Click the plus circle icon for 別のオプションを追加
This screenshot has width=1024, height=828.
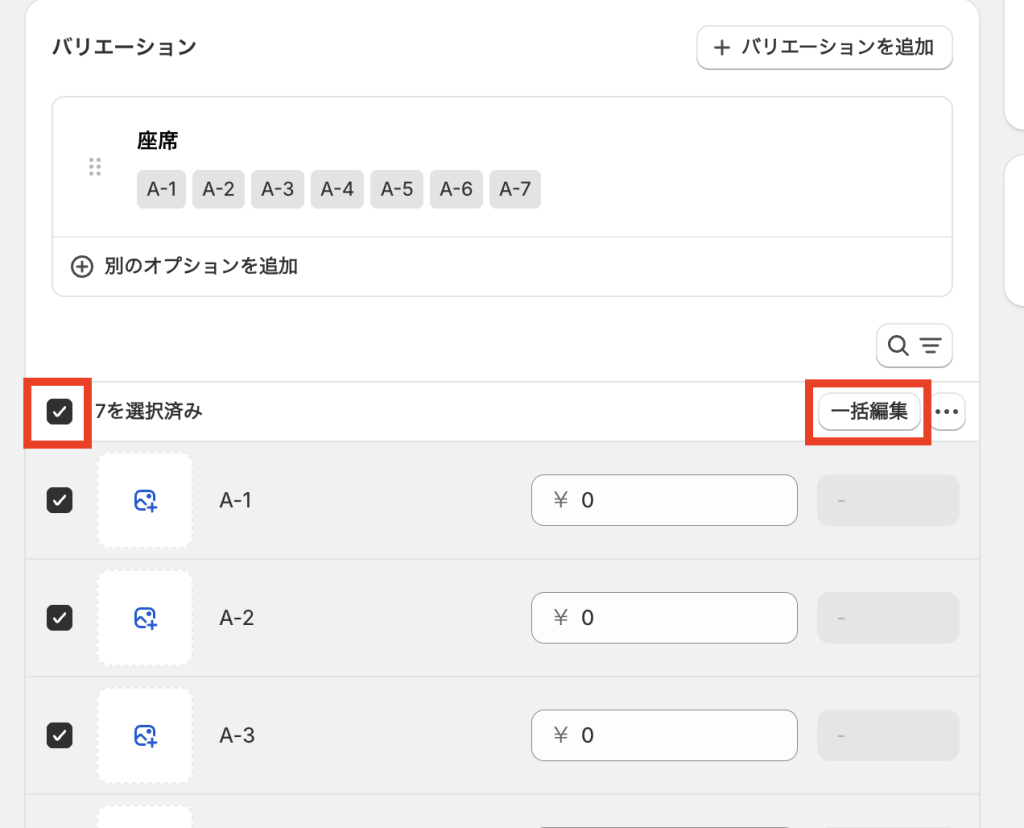pos(82,267)
